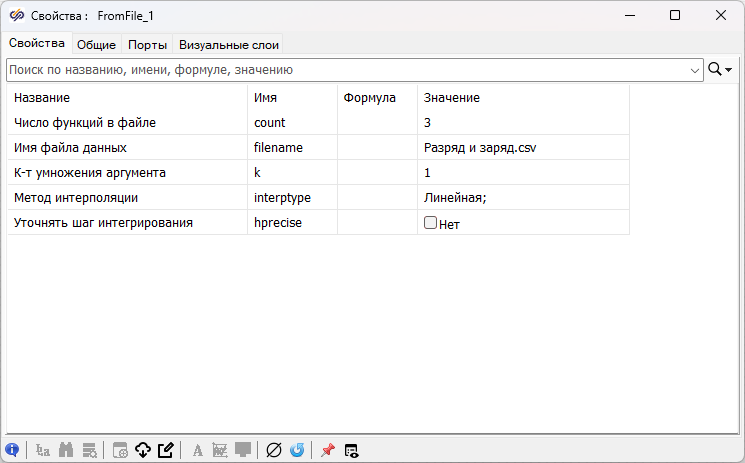
Task: Click the blue circular reset arrow icon
Action: pos(297,451)
